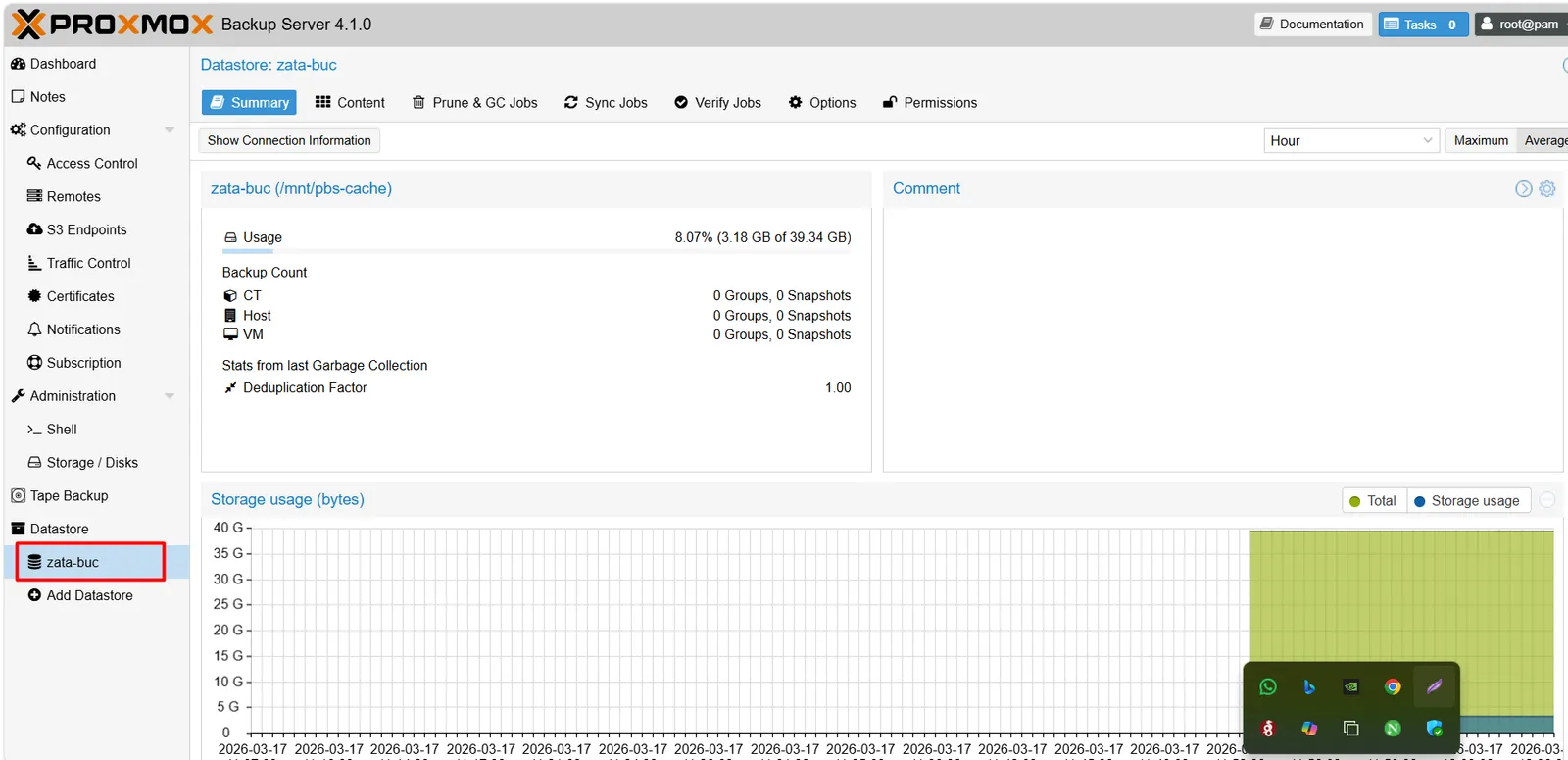Viewport: 1568px width, 760px height.
Task: Toggle the Total series legend
Action: point(1373,501)
